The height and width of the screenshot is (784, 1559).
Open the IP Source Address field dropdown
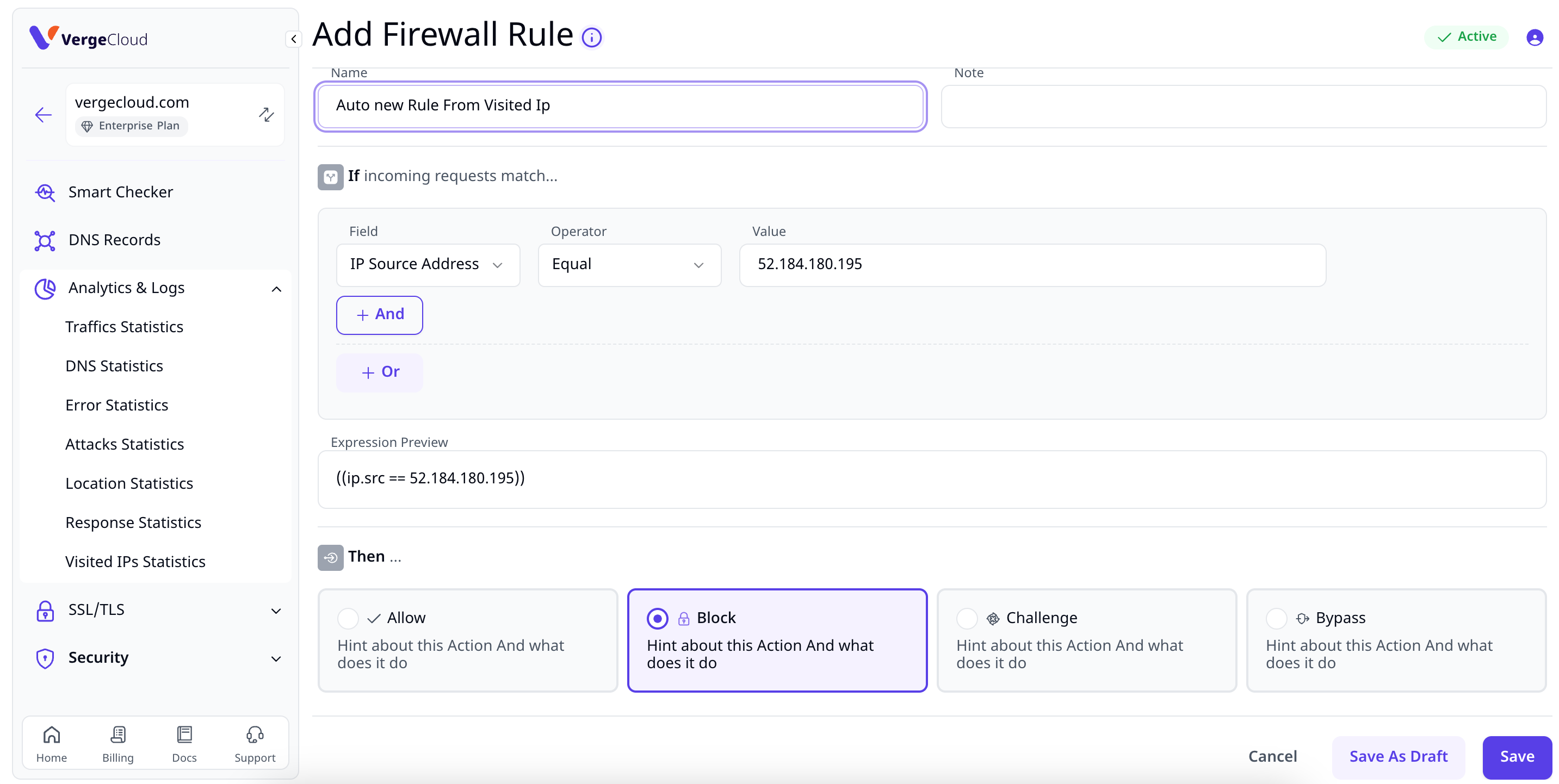tap(427, 264)
